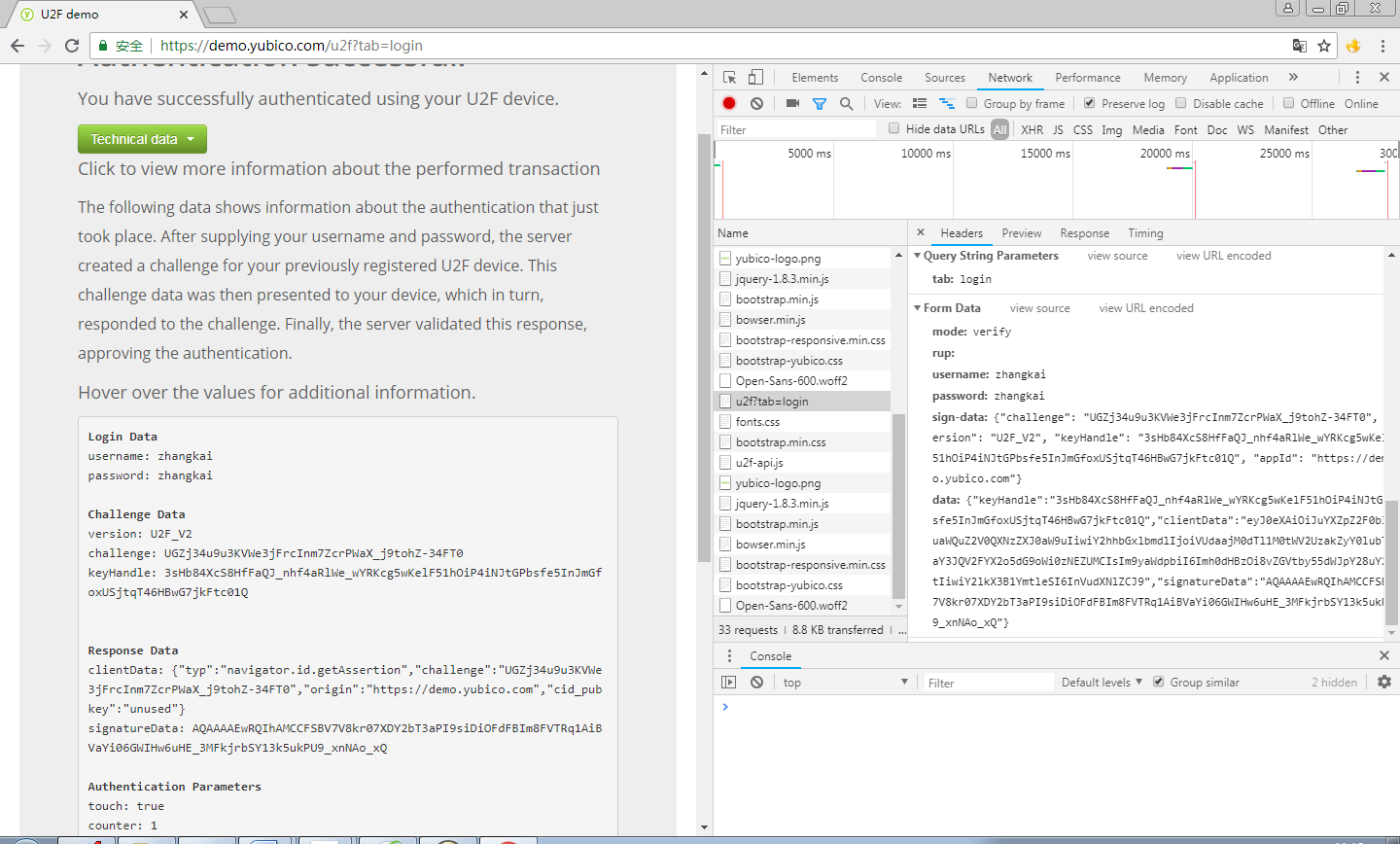Enable Group by frame checkbox
This screenshot has height=844, width=1400.
coord(971,103)
